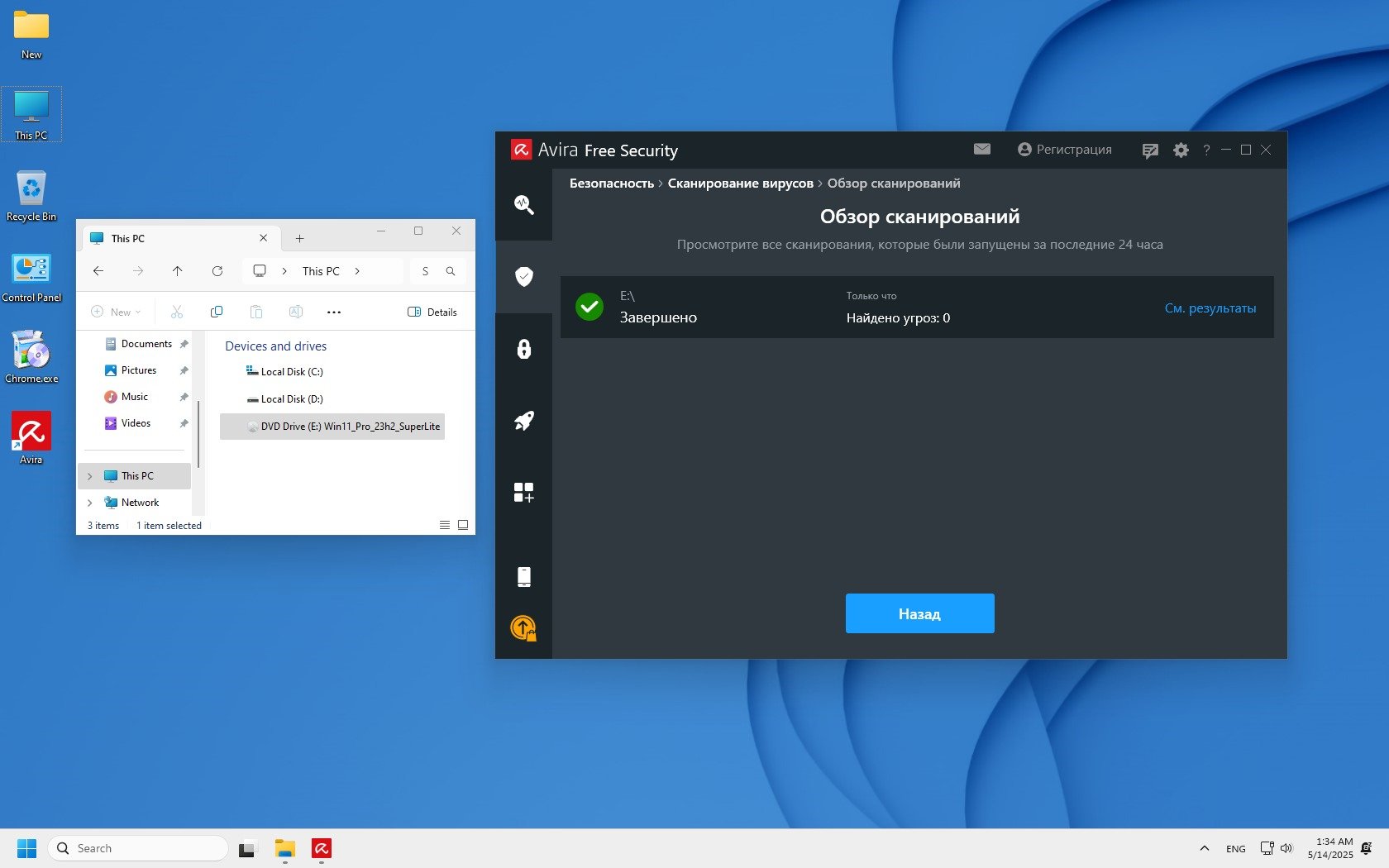Viewport: 1389px width, 868px height.
Task: Go to Сканирование вирусов breadcrumb
Action: coord(740,184)
